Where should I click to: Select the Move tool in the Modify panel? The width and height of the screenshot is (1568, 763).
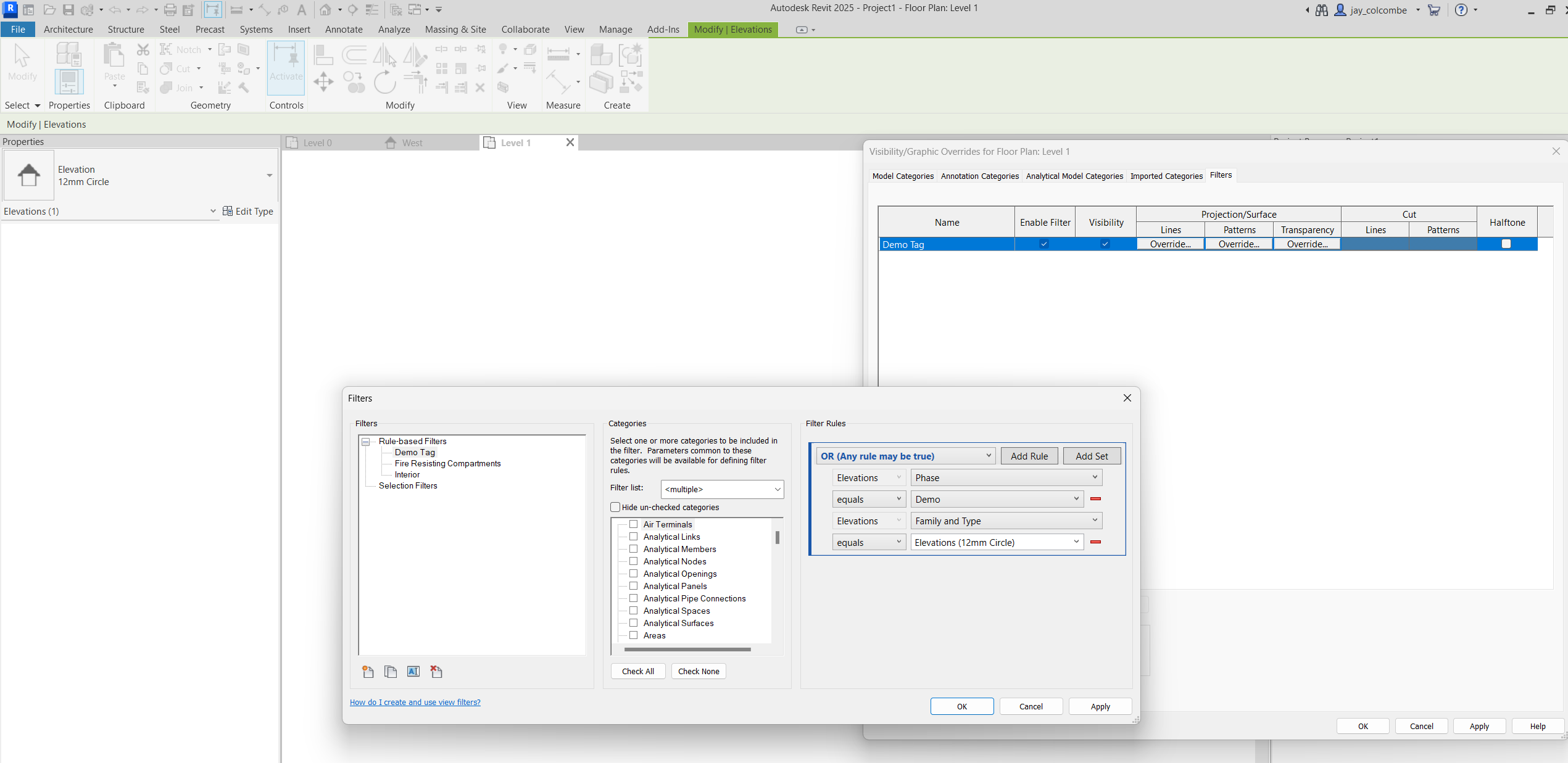323,81
